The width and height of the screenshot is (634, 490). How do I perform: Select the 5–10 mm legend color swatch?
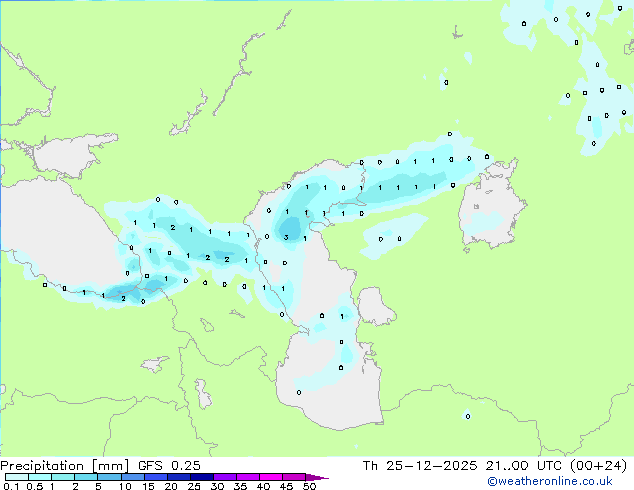(x=109, y=477)
